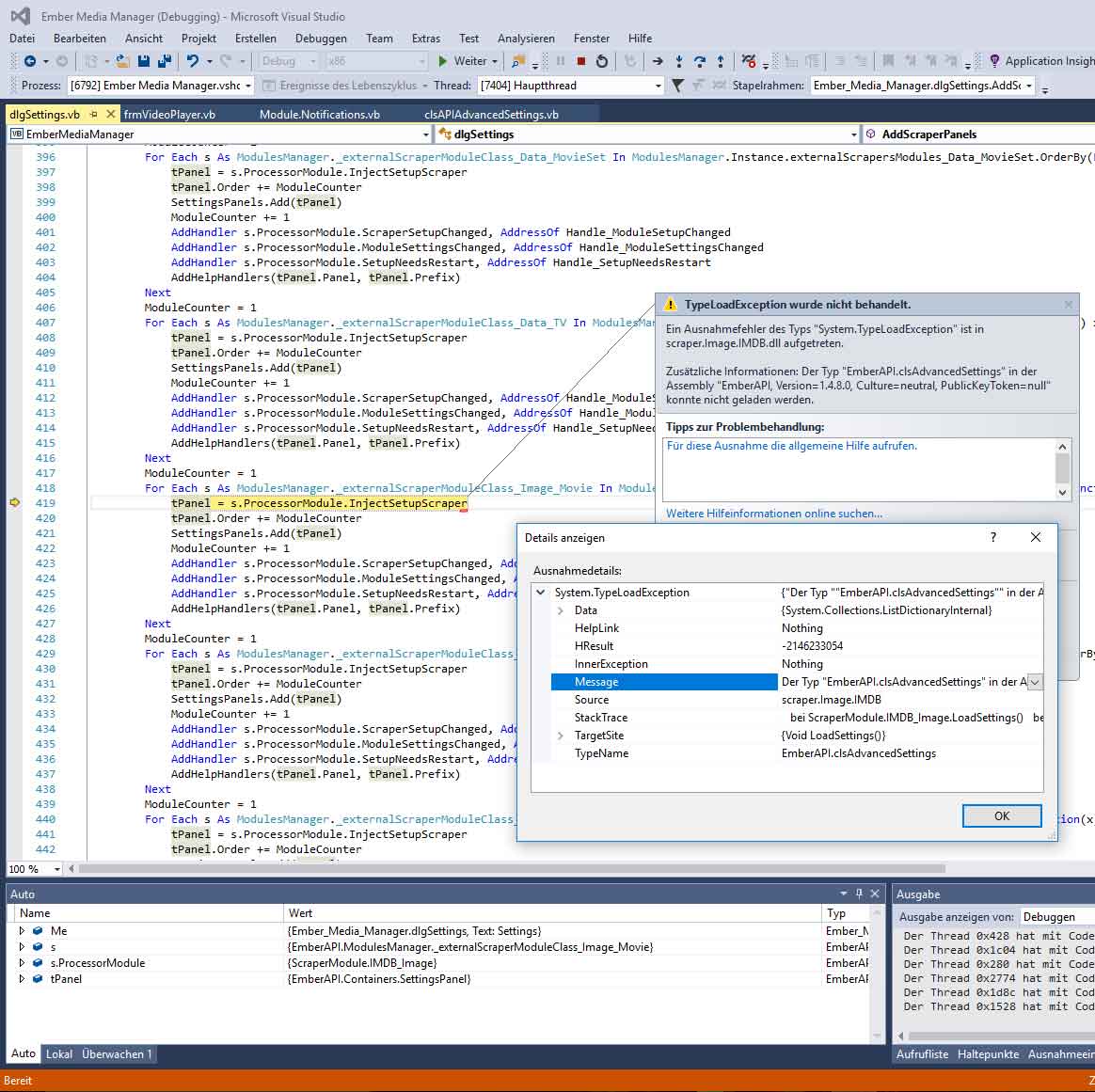
Task: Switch to the Module.Notifications.vb tab
Action: pos(320,115)
